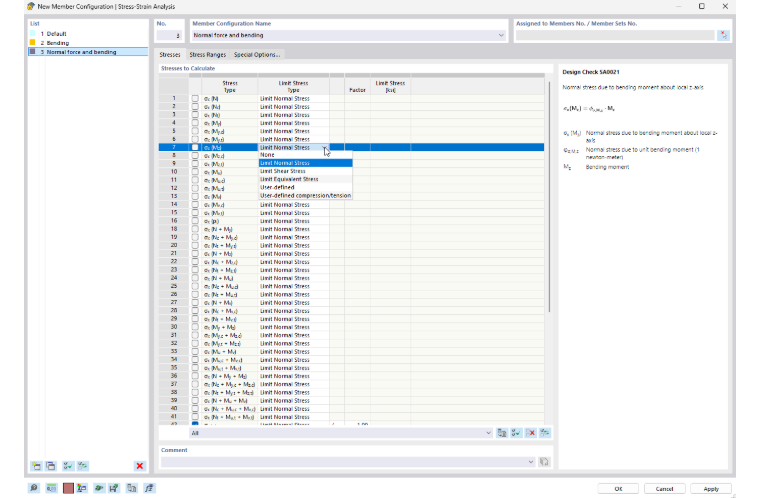Open Member Configuration Name dropdown
This screenshot has width=760, height=498.
coord(501,35)
